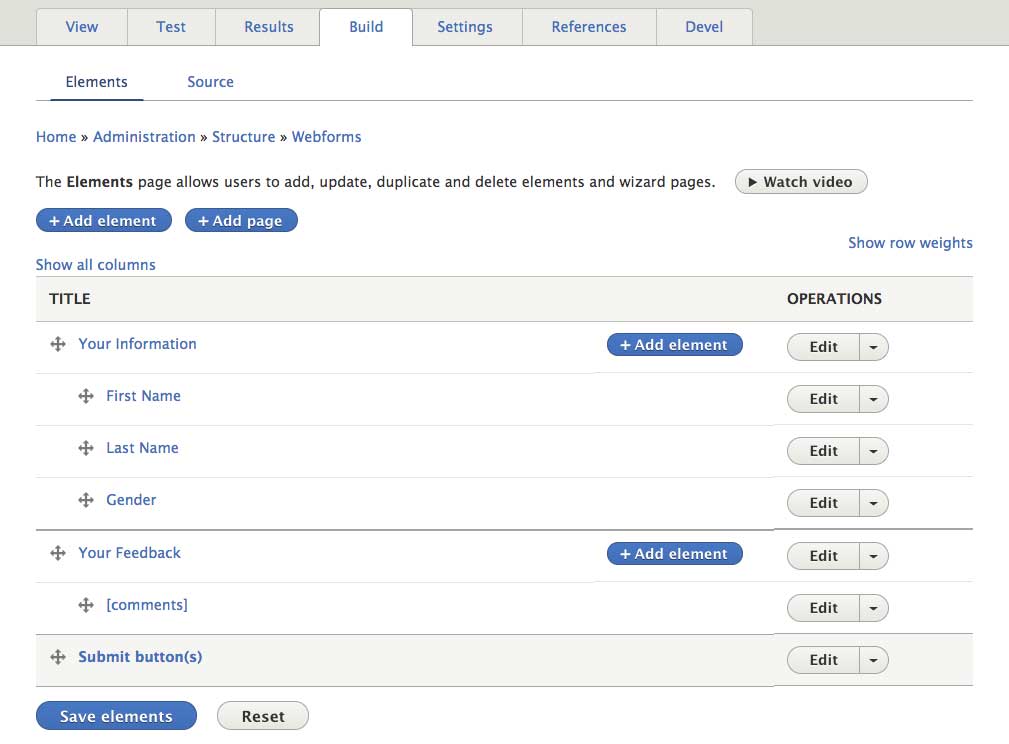This screenshot has width=1009, height=744.
Task: Click the drag handle beside Submit button(s)
Action: [x=58, y=657]
